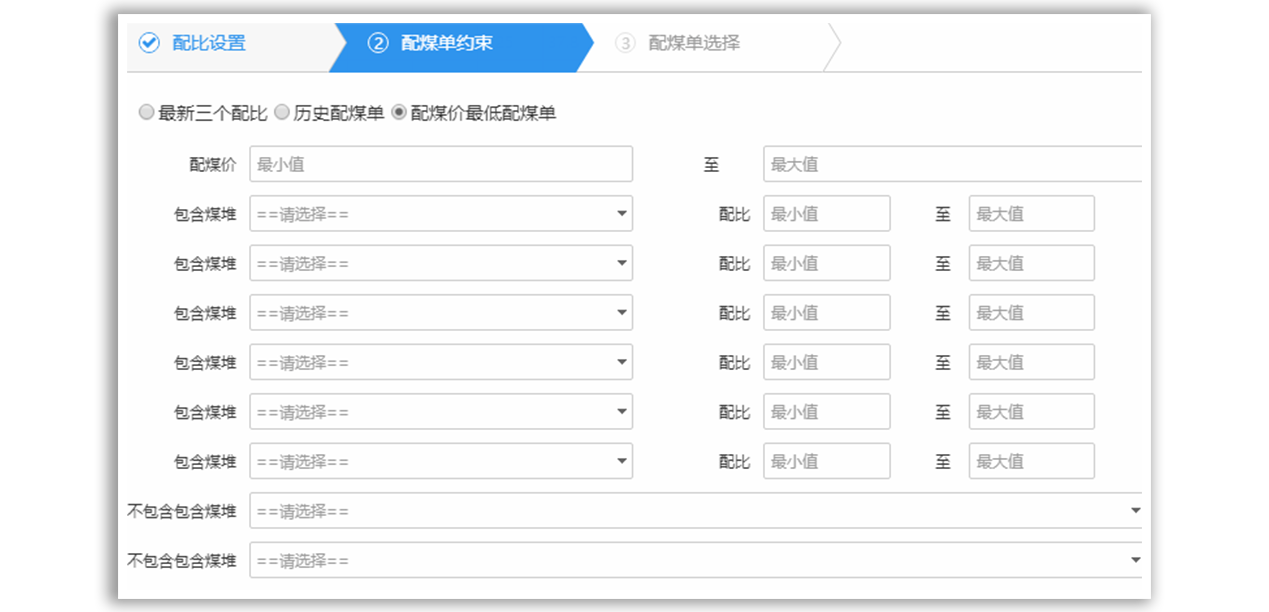Click the 配煤单约束 active step tab
This screenshot has height=612, width=1269.
[446, 44]
